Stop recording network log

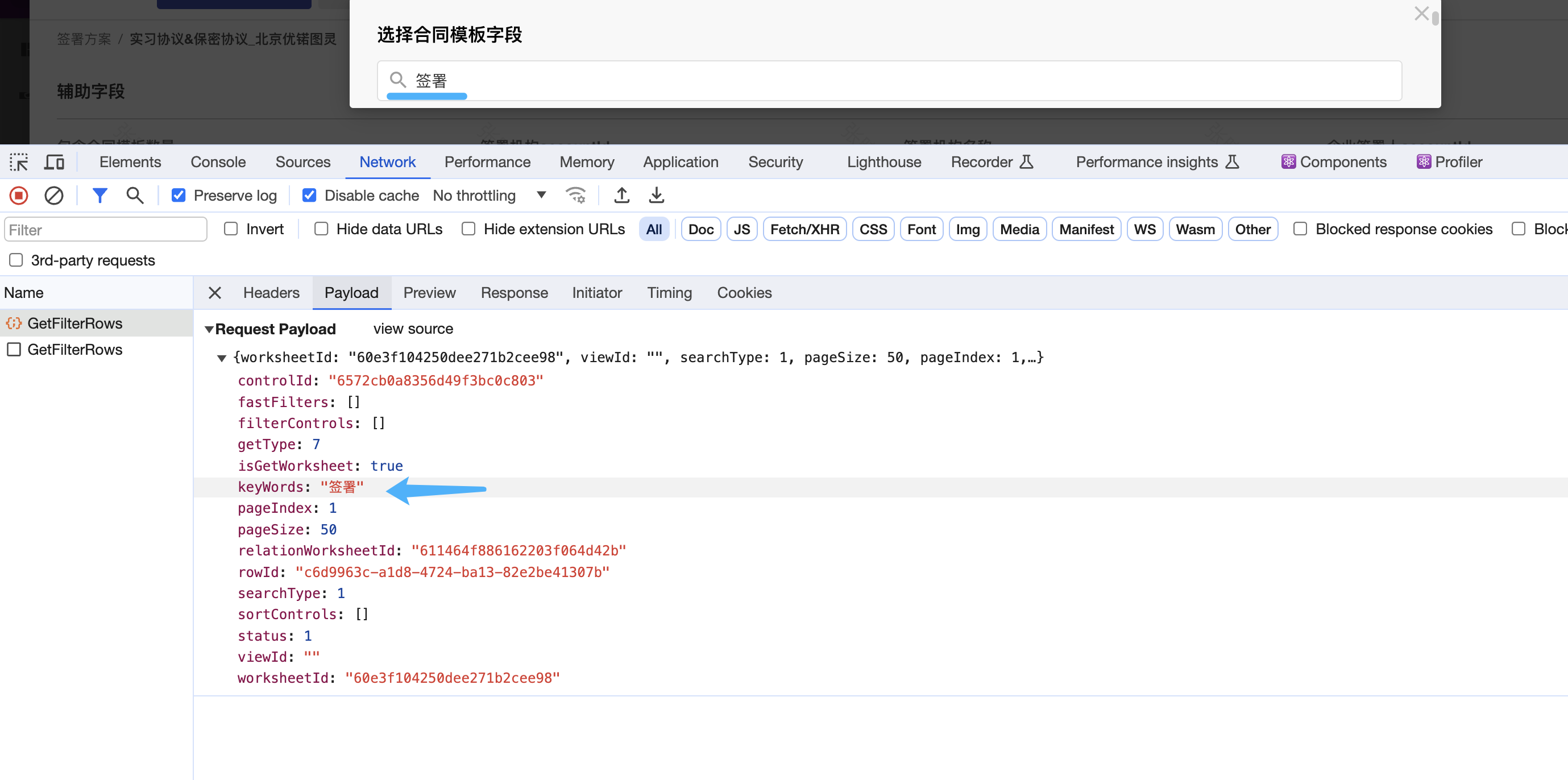(x=19, y=196)
